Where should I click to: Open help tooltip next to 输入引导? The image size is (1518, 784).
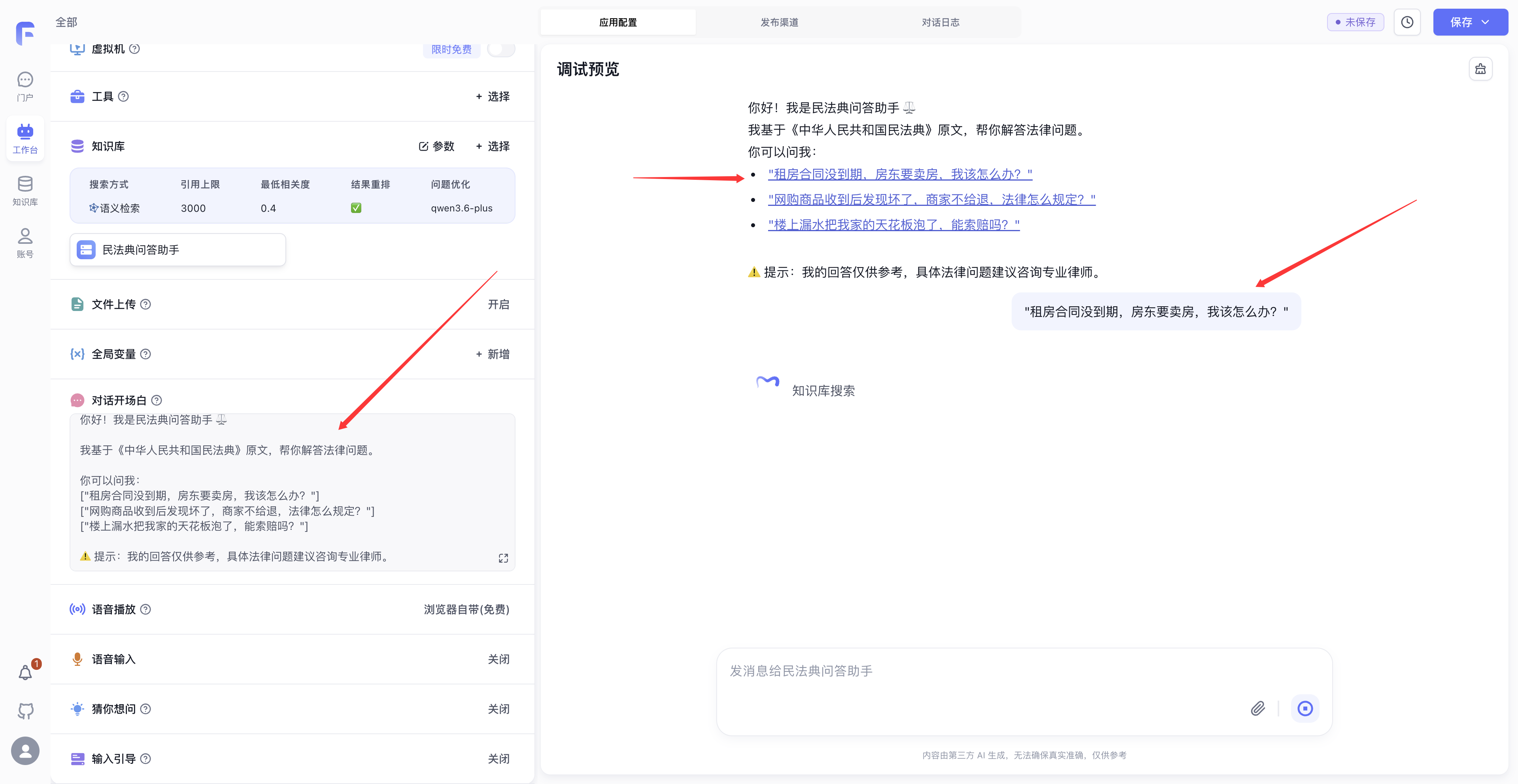click(x=145, y=759)
